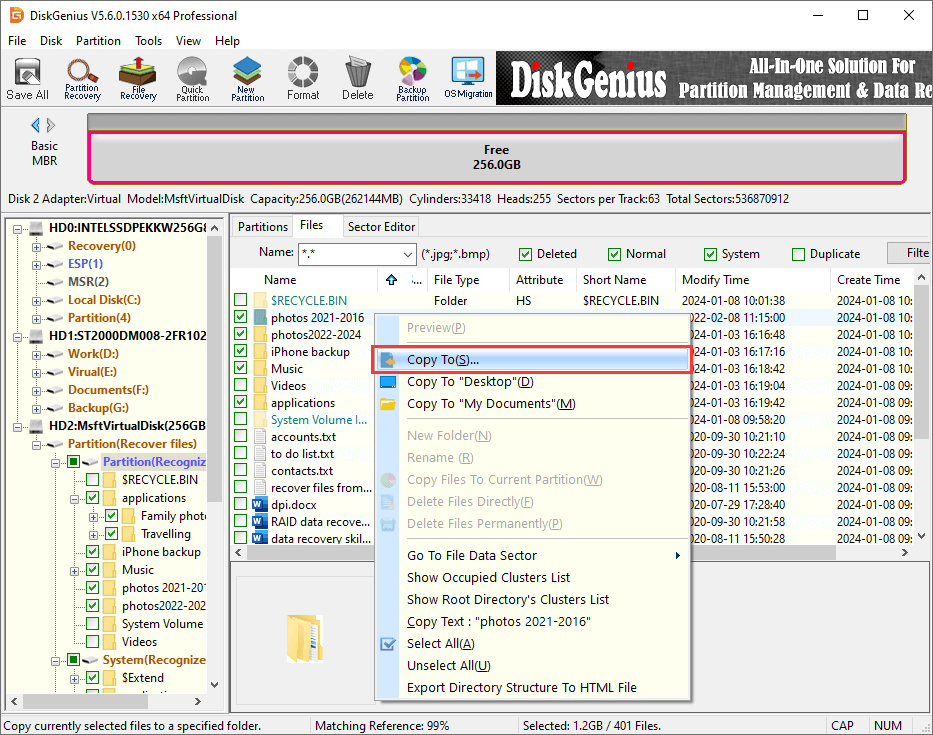Toggle the Deleted filter checkbox
The height and width of the screenshot is (735, 933).
525,255
